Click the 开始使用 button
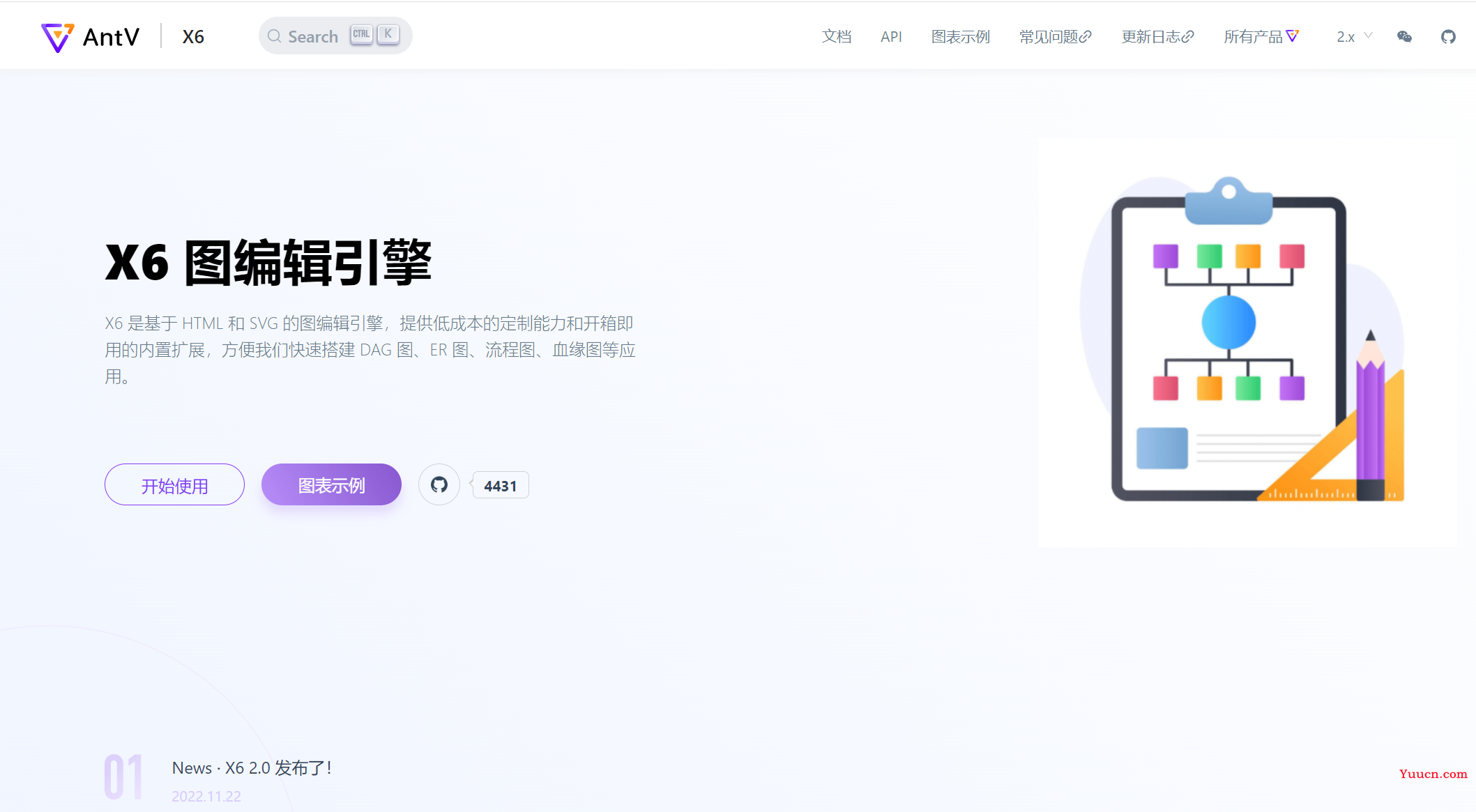The image size is (1476, 812). [x=174, y=485]
